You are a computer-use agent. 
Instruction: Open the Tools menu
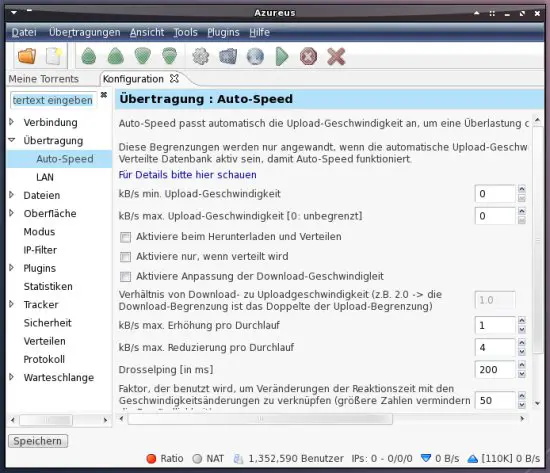pos(186,32)
